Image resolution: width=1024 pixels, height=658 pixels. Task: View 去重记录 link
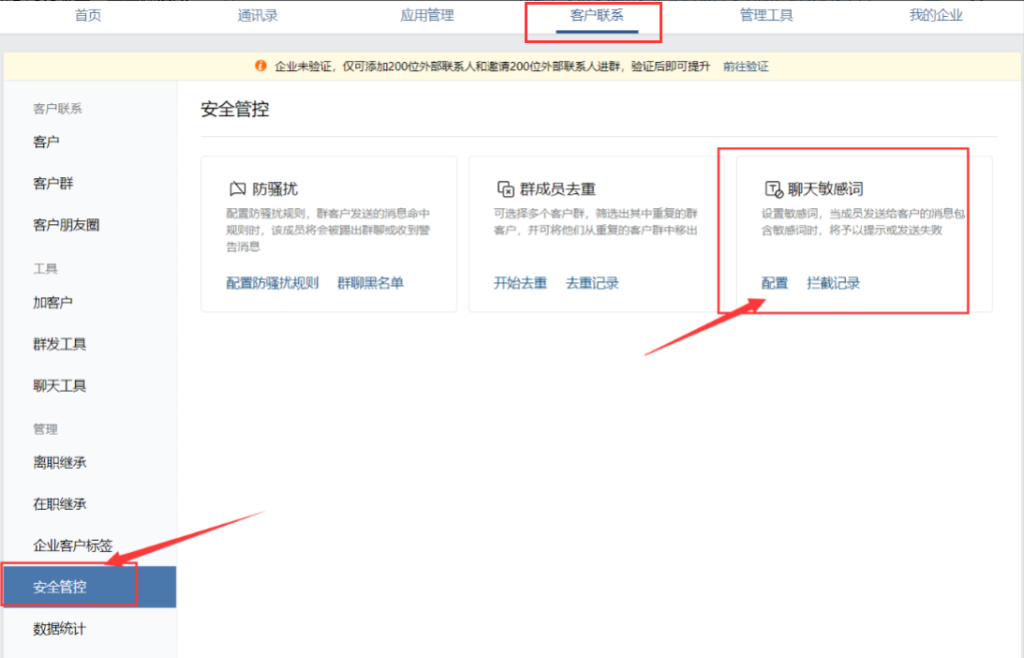pos(592,283)
